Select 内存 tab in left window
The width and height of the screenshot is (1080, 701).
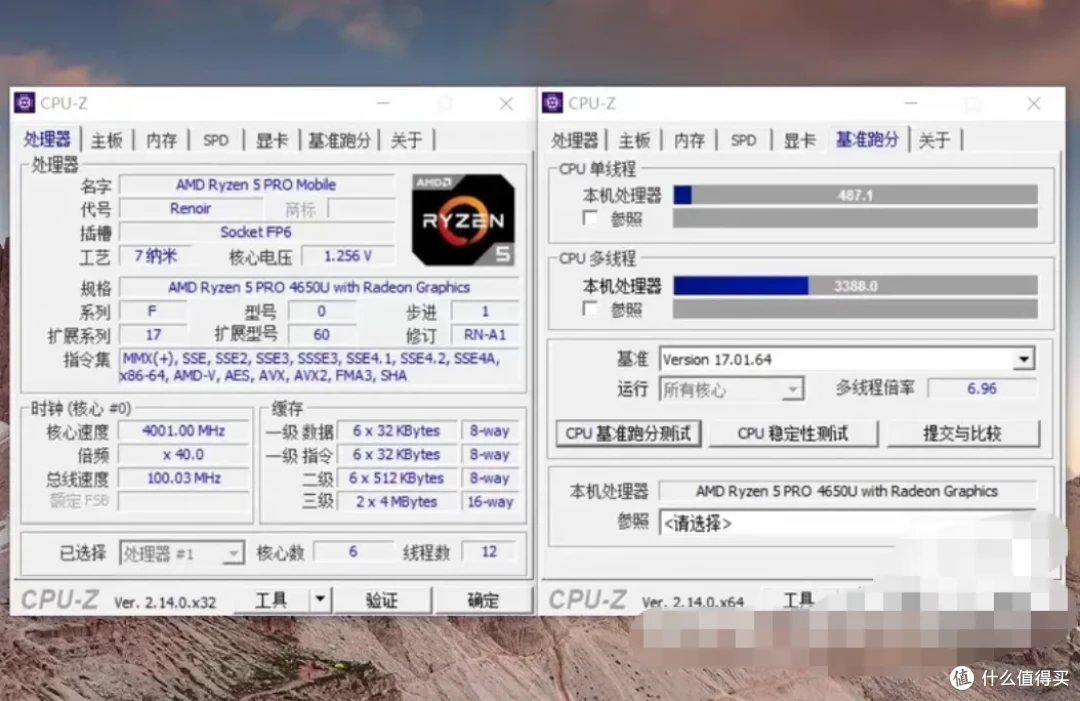pos(162,140)
